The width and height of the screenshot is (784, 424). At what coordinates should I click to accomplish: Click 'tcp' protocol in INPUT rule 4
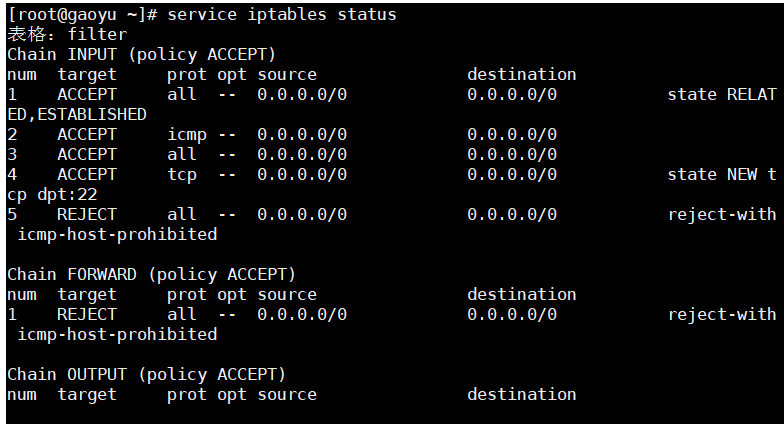pyautogui.click(x=182, y=175)
